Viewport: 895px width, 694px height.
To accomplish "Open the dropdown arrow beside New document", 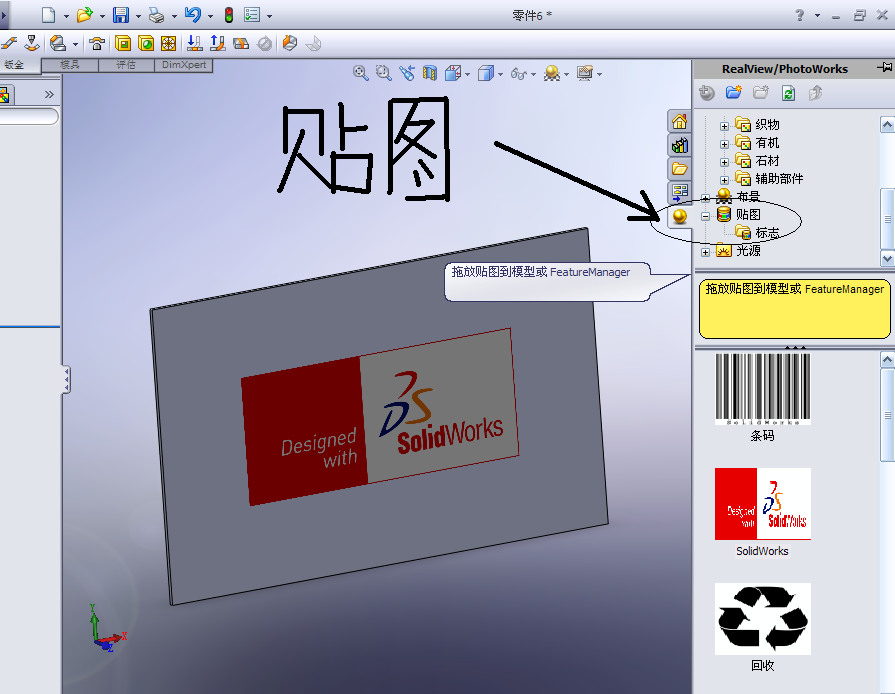I will [66, 16].
